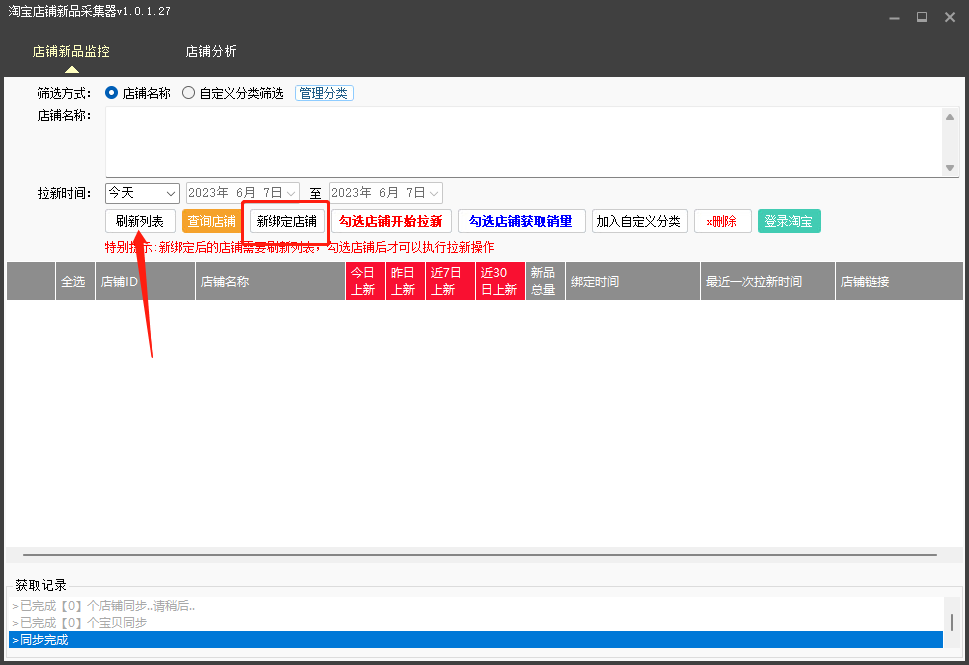Expand the 今天 time range dropdown
This screenshot has height=665, width=969.
[142, 193]
